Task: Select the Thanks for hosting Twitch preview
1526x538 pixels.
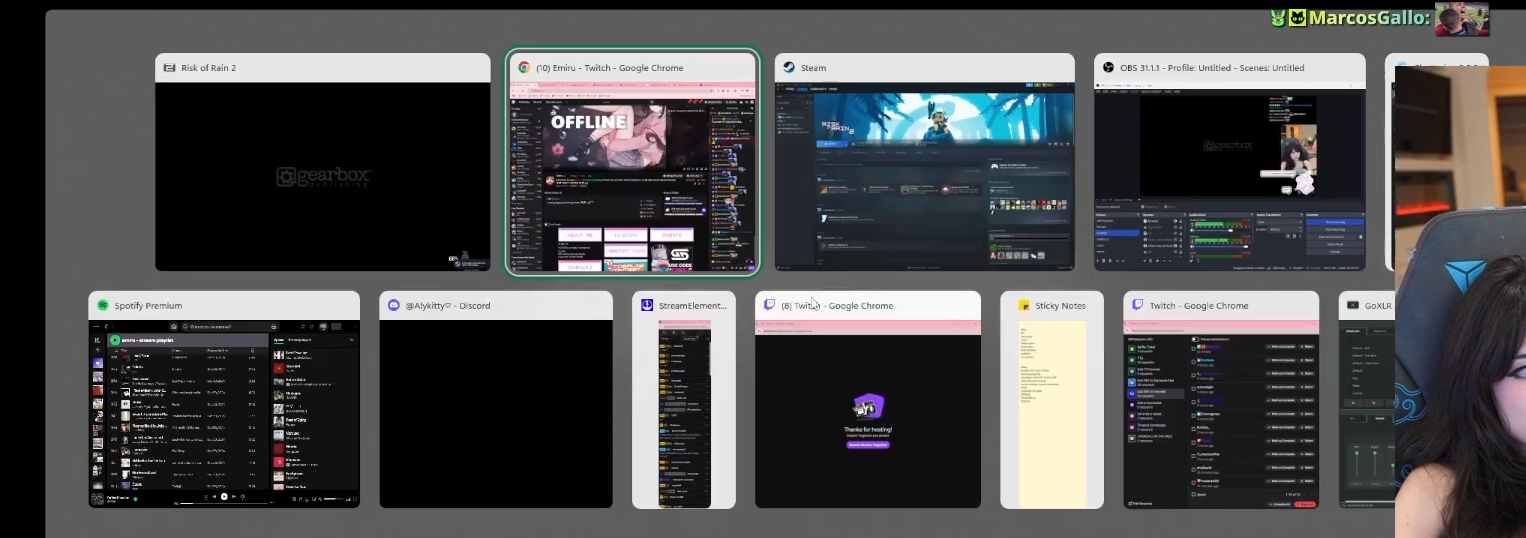Action: (868, 414)
